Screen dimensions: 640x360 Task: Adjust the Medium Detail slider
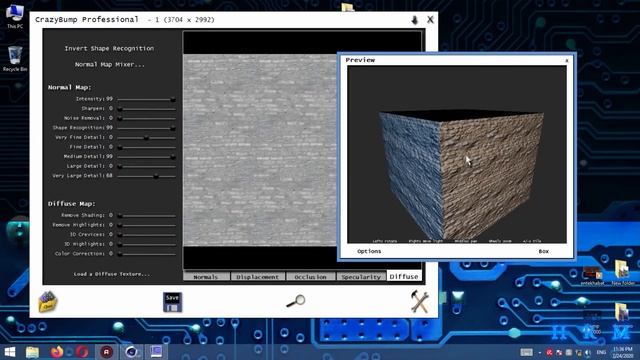[146, 157]
